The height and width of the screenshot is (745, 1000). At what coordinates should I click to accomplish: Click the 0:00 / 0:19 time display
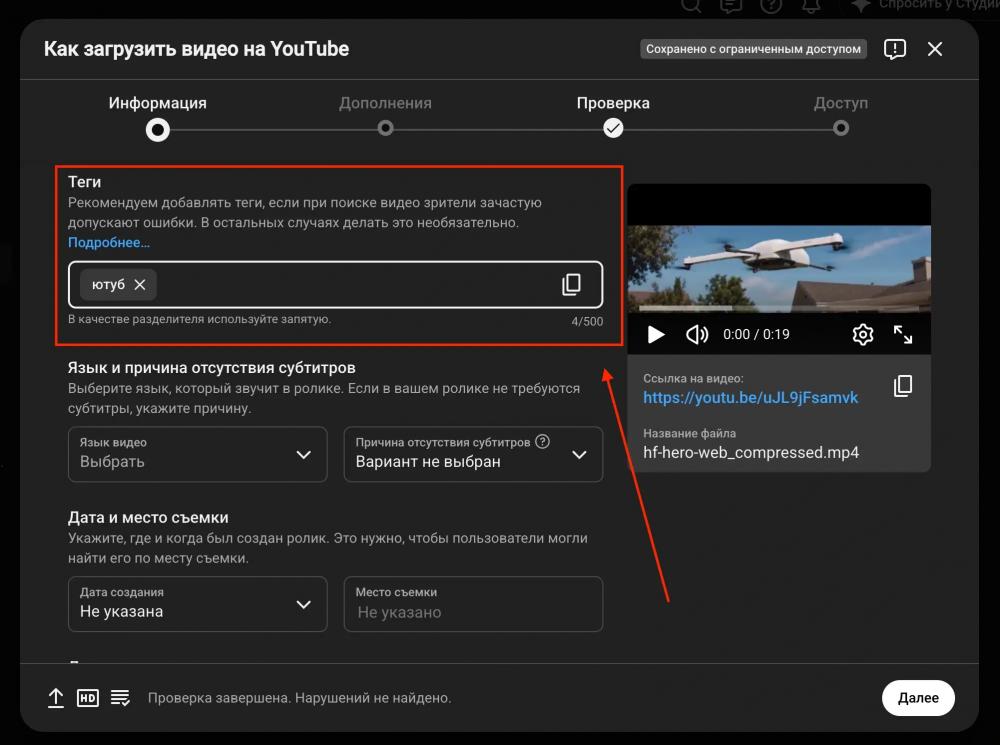[756, 334]
